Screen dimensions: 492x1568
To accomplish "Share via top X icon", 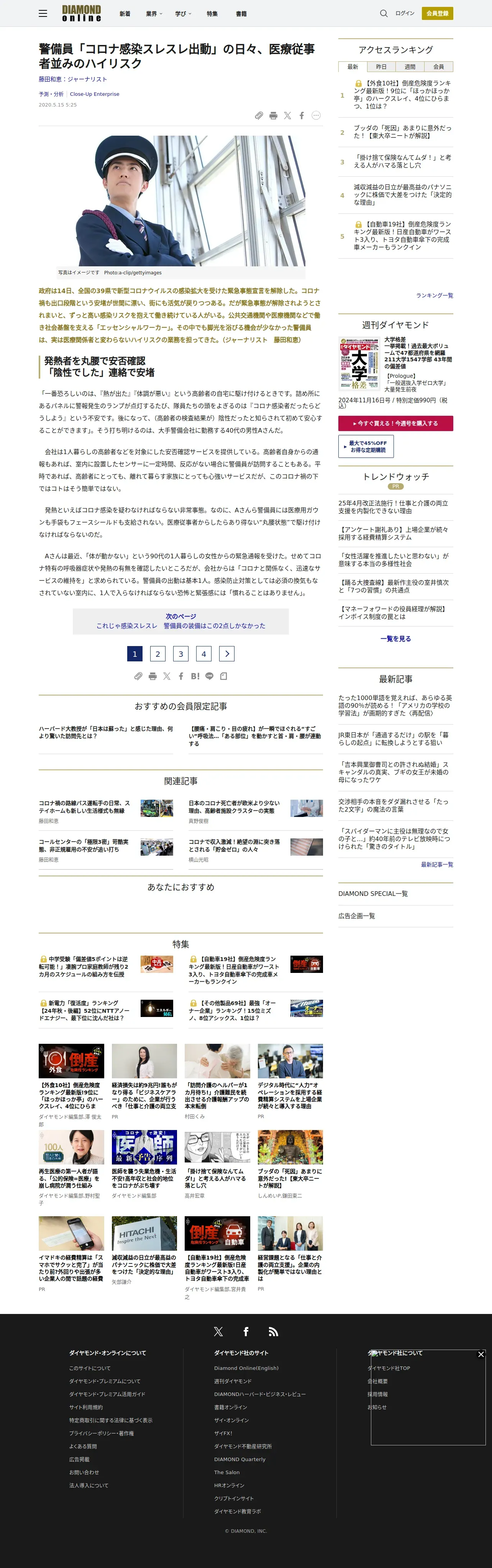I will 287,116.
